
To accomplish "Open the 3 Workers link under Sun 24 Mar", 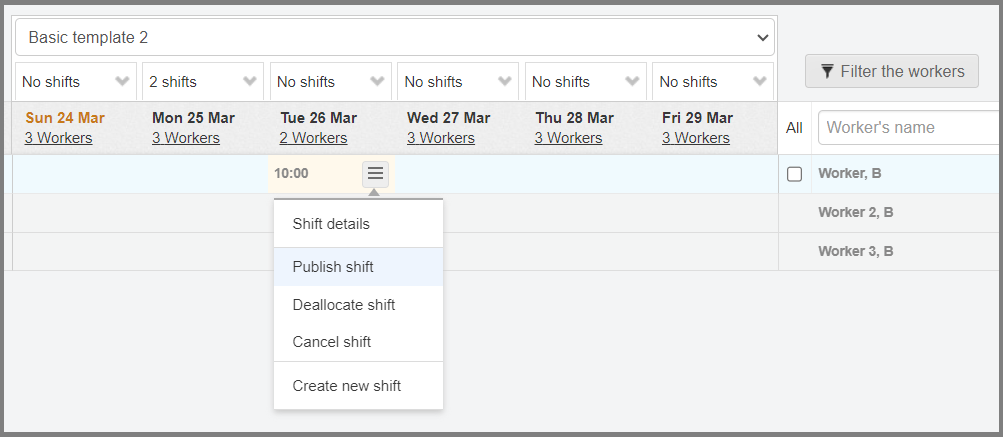I will click(58, 138).
